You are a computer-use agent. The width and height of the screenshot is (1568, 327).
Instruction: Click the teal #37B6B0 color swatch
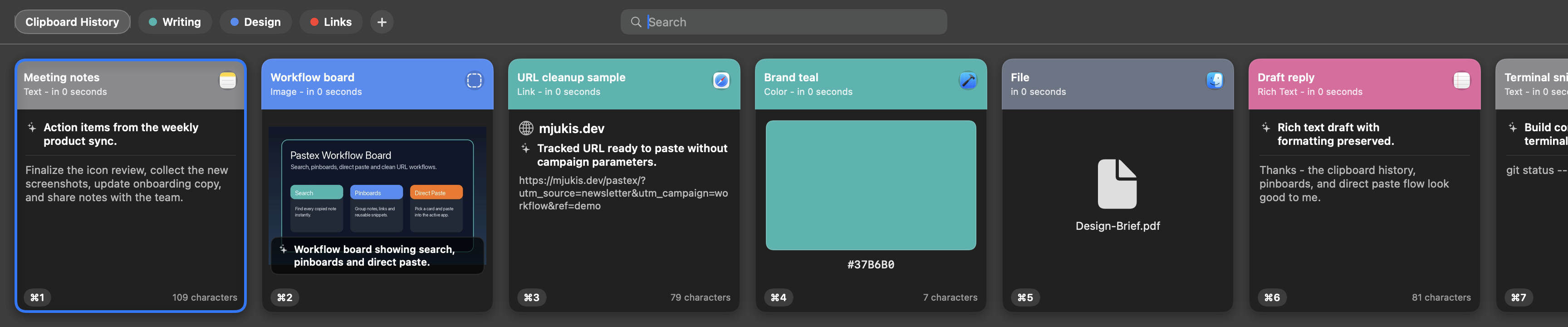[x=871, y=185]
